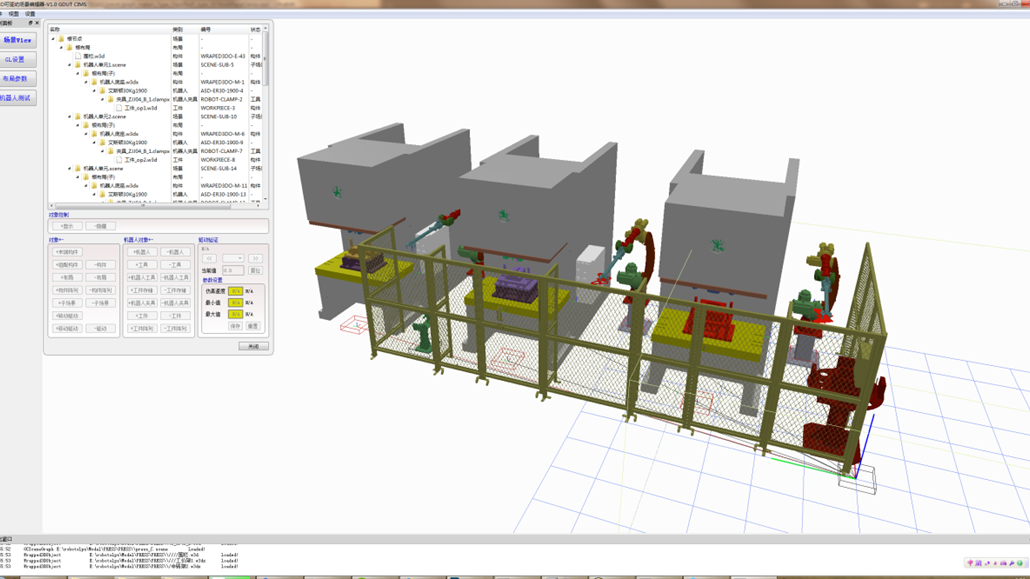Click the -驱动 button
The height and width of the screenshot is (579, 1030).
coord(101,328)
